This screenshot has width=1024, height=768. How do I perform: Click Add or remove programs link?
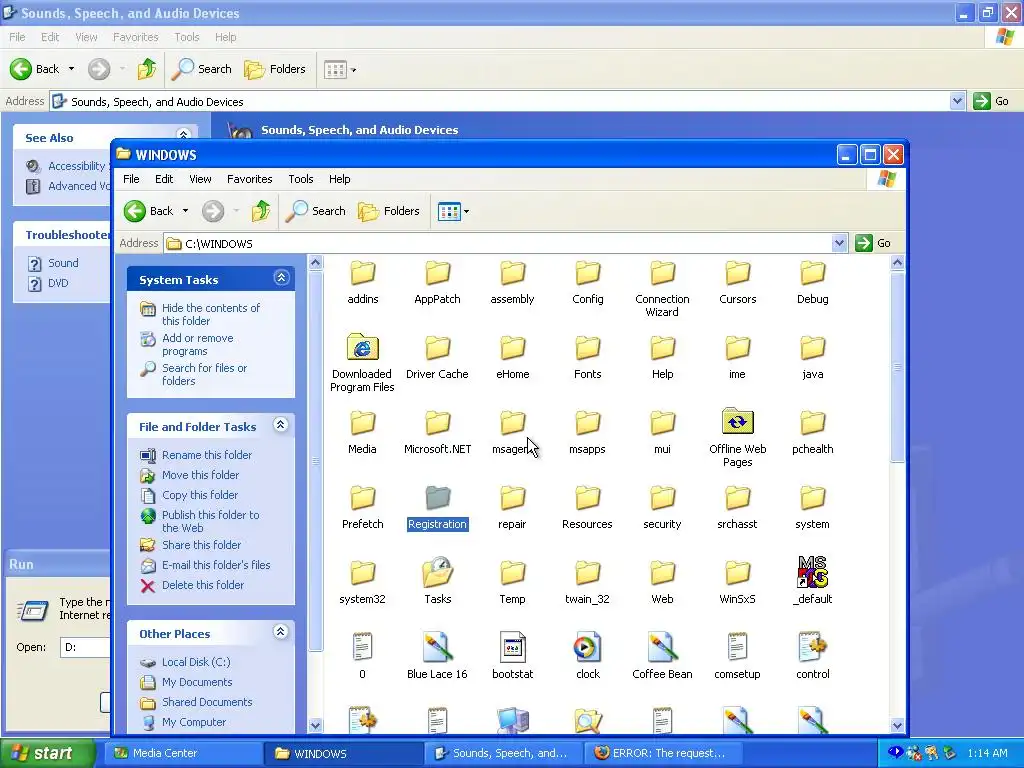coord(197,344)
